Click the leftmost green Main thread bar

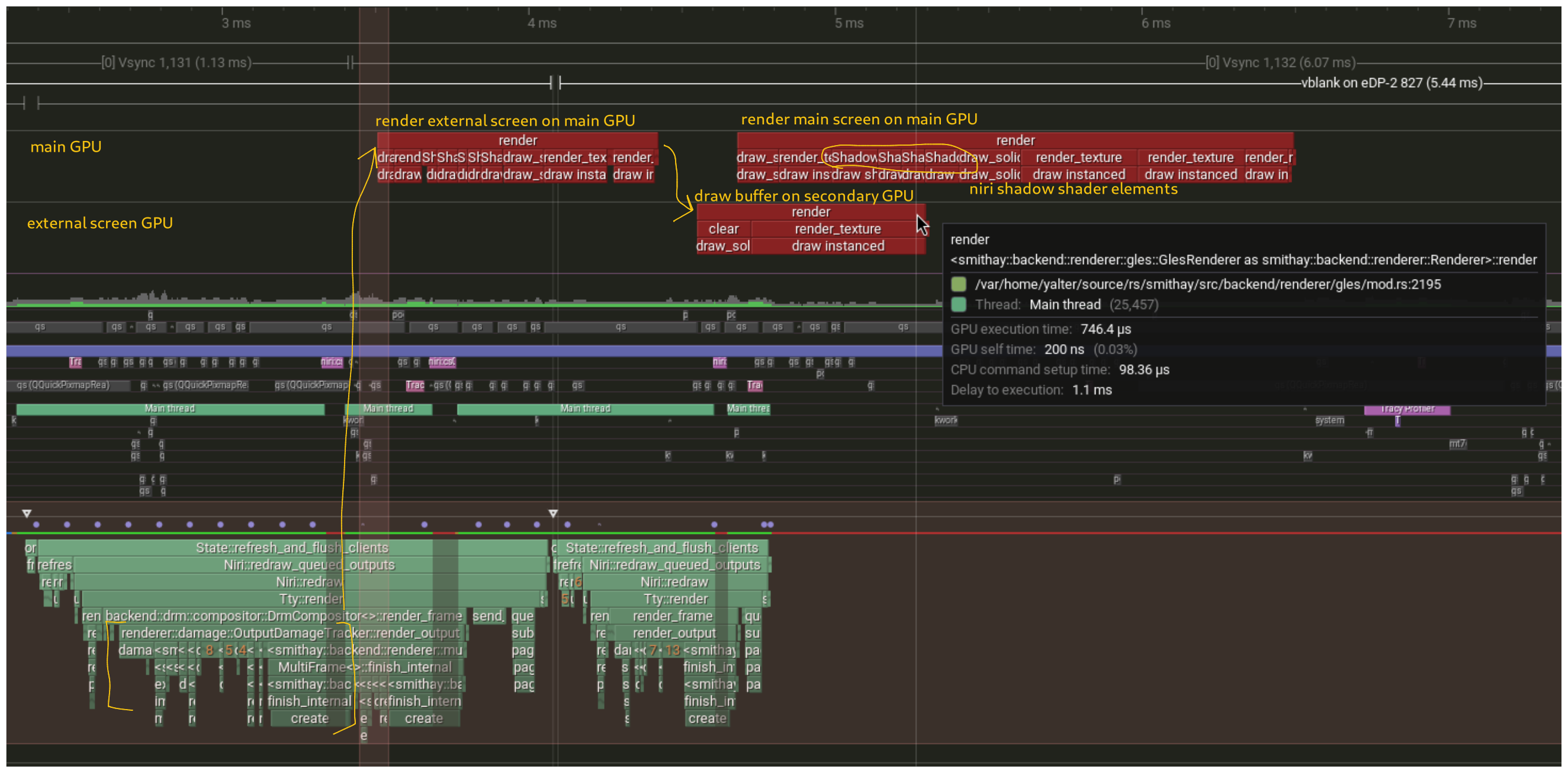(170, 409)
